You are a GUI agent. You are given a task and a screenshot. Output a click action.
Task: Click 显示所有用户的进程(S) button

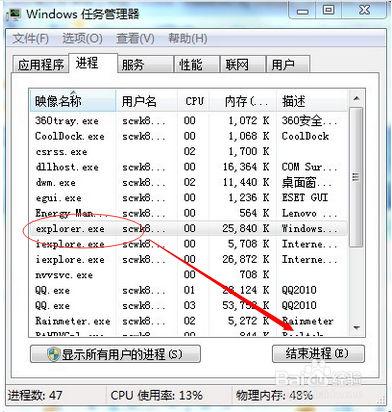click(x=115, y=354)
